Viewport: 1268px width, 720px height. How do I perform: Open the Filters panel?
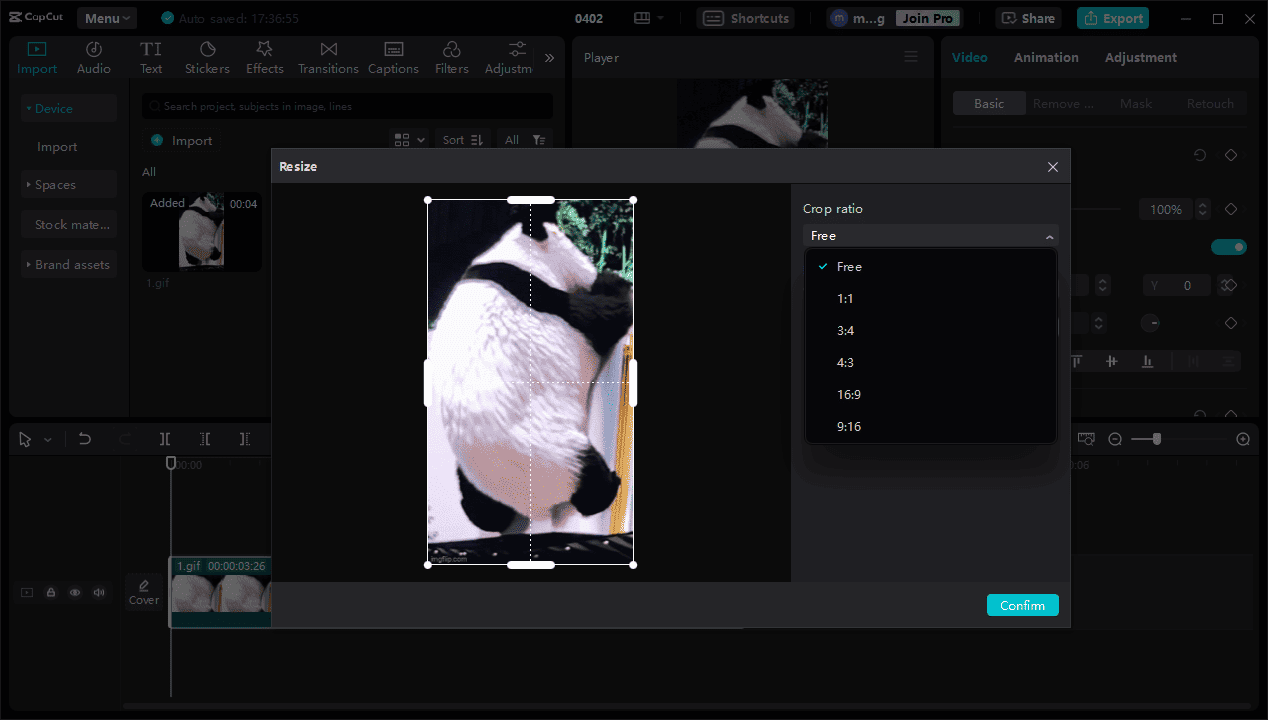tap(451, 56)
